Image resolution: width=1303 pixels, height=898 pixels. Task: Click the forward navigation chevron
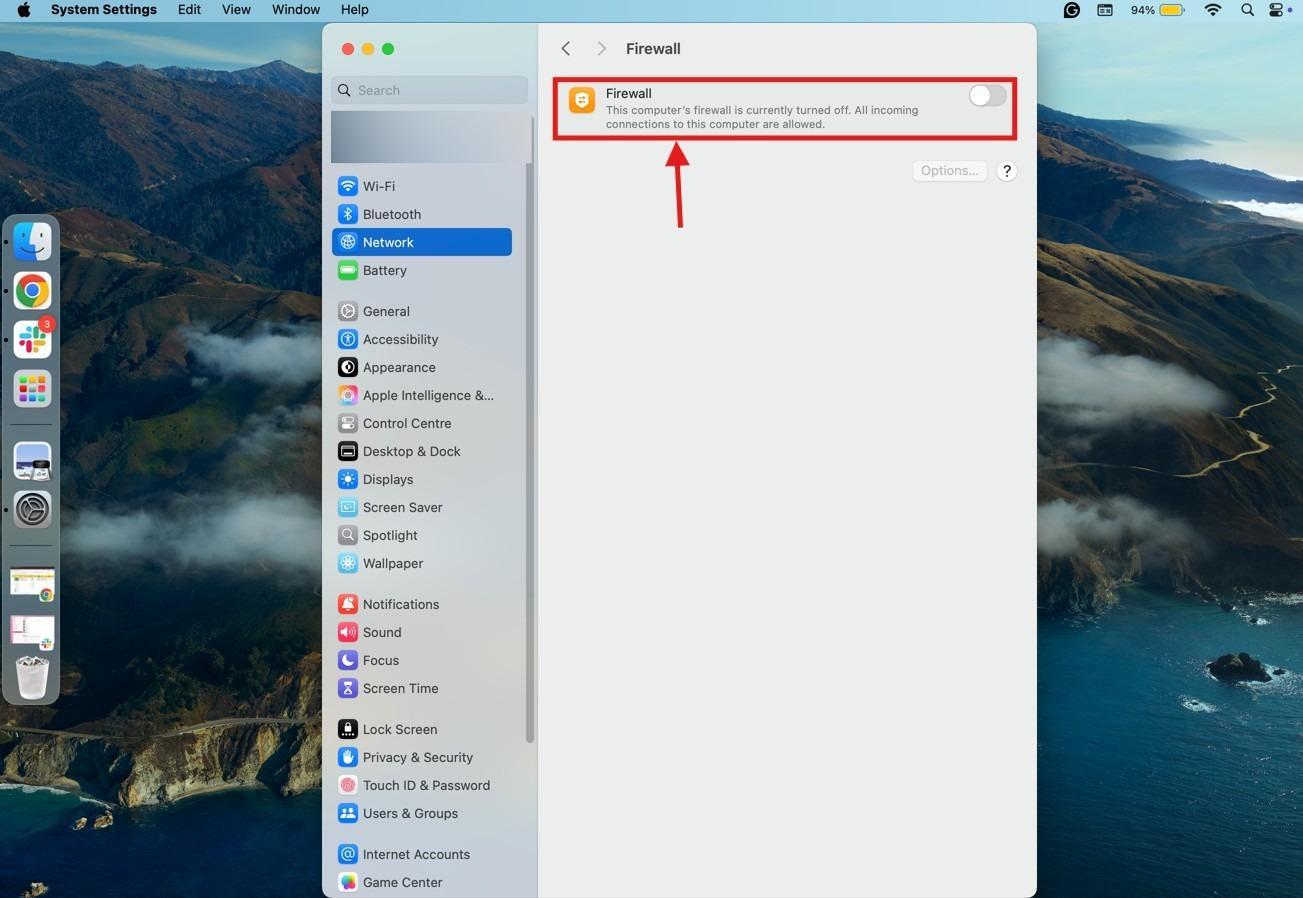pos(601,48)
